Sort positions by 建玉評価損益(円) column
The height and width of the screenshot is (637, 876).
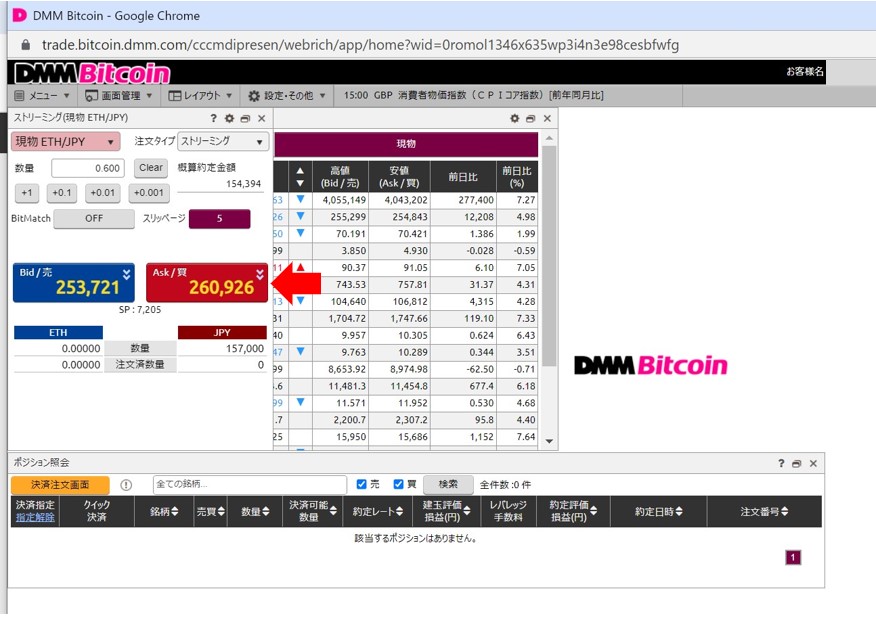[446, 511]
